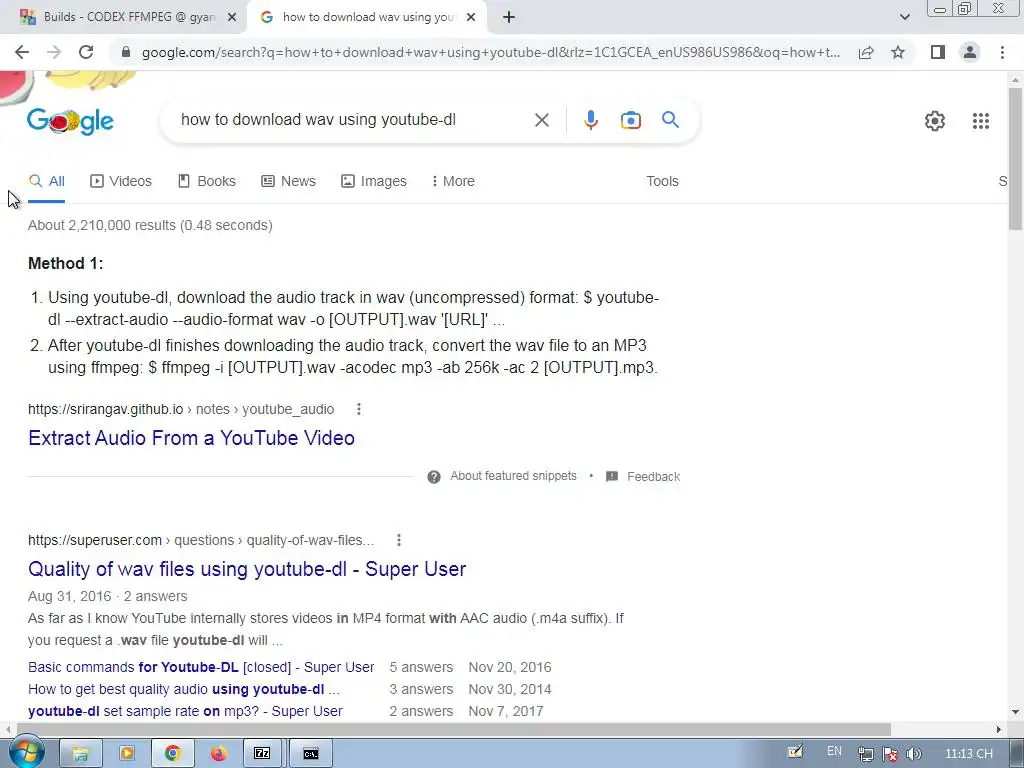The image size is (1024, 768).
Task: Share this page from address bar
Action: pyautogui.click(x=866, y=52)
